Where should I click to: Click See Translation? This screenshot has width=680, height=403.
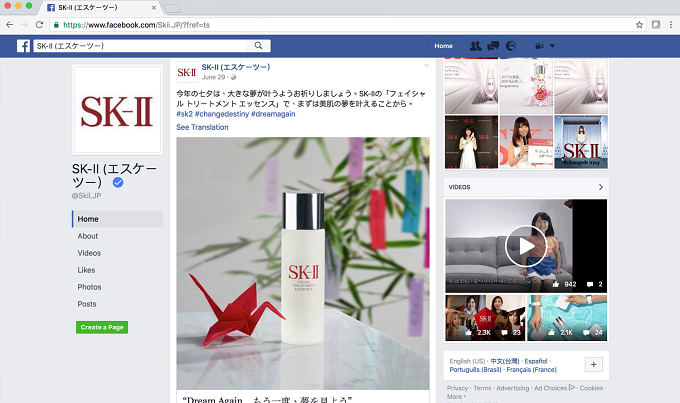[202, 127]
